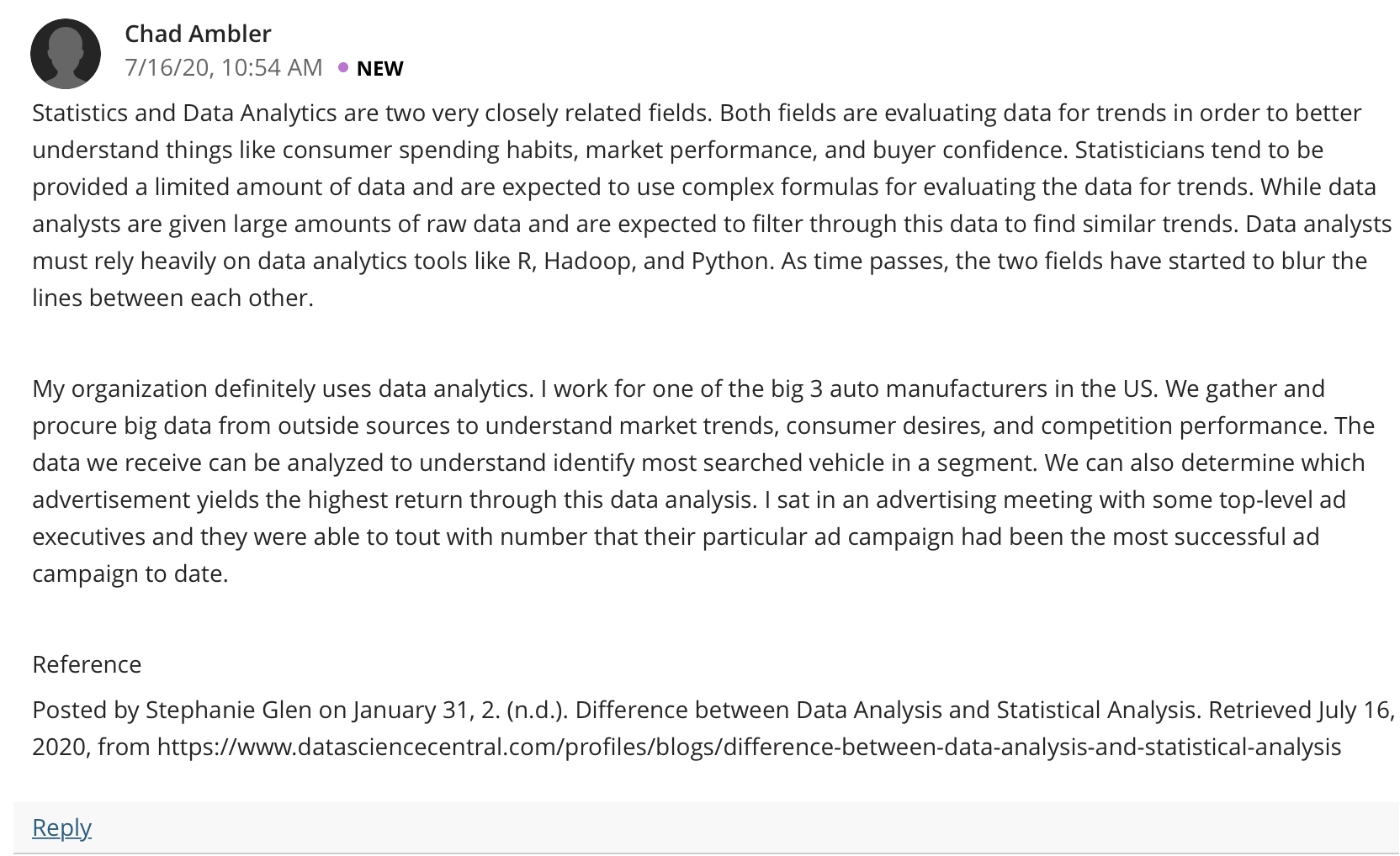Viewport: 1400px width, 856px height.
Task: Click the "Retrieved July 16" citation text
Action: pyautogui.click(x=1302, y=710)
